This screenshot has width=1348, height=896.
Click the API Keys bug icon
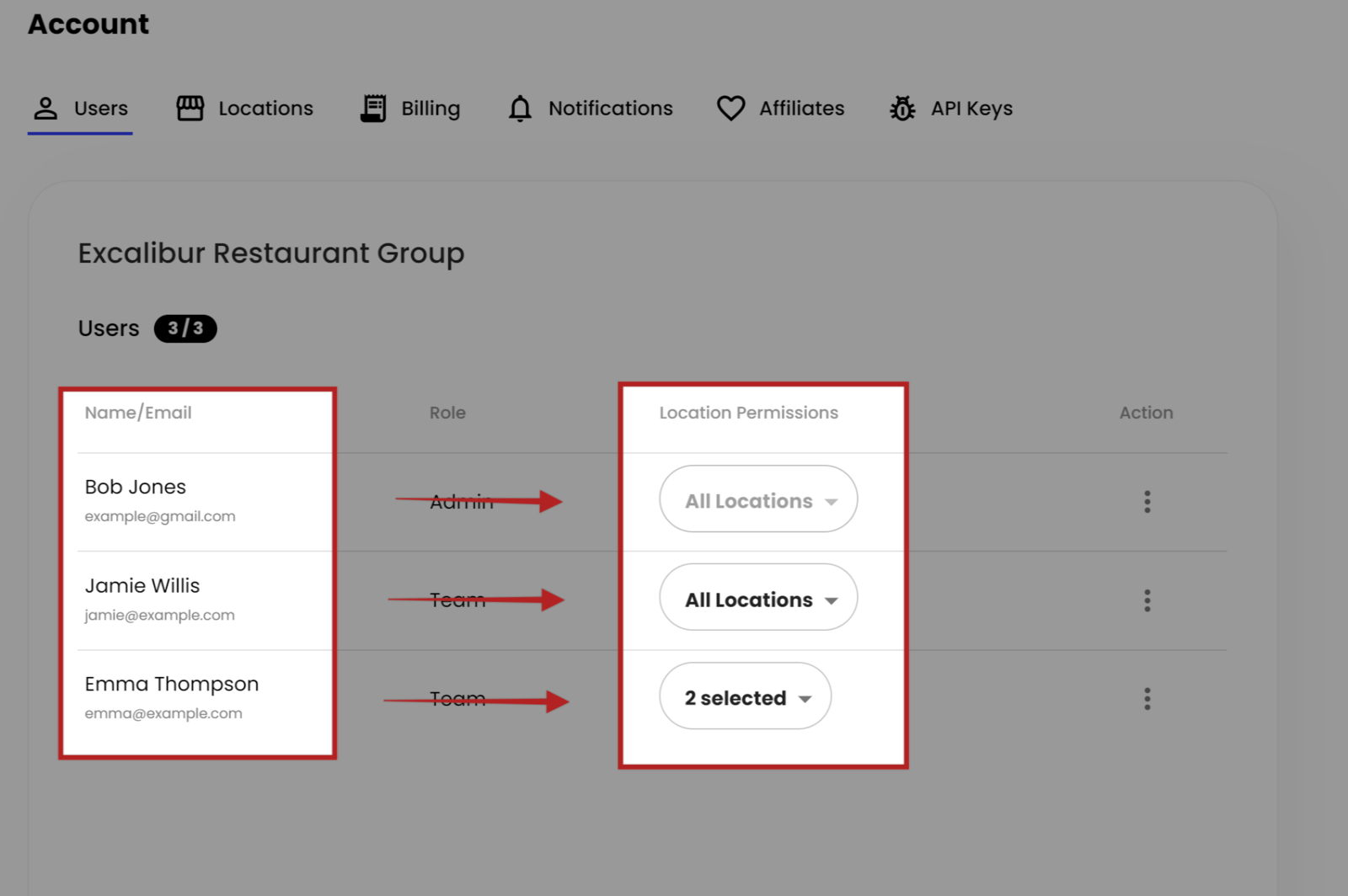(902, 109)
